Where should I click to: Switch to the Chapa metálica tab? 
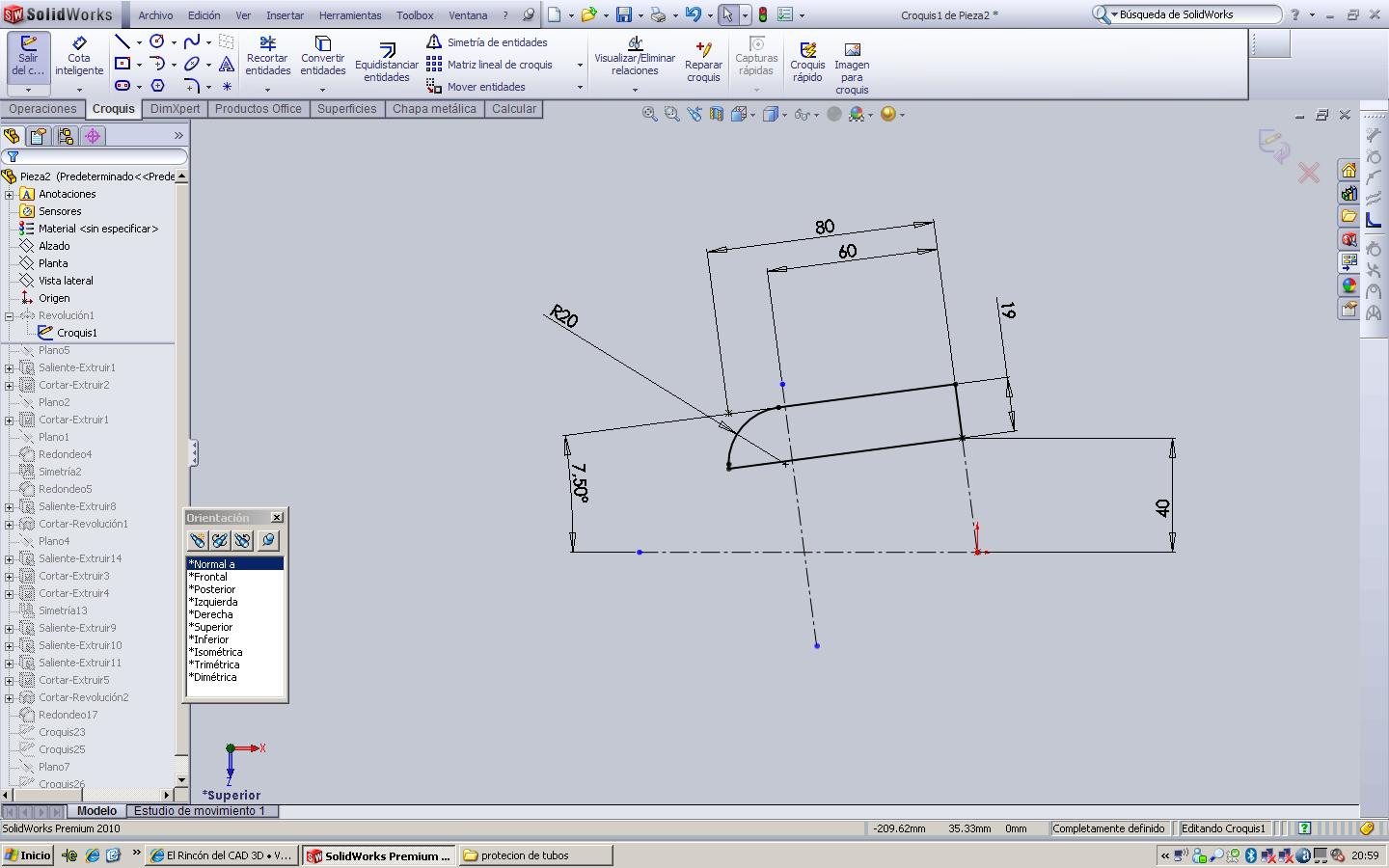coord(434,109)
